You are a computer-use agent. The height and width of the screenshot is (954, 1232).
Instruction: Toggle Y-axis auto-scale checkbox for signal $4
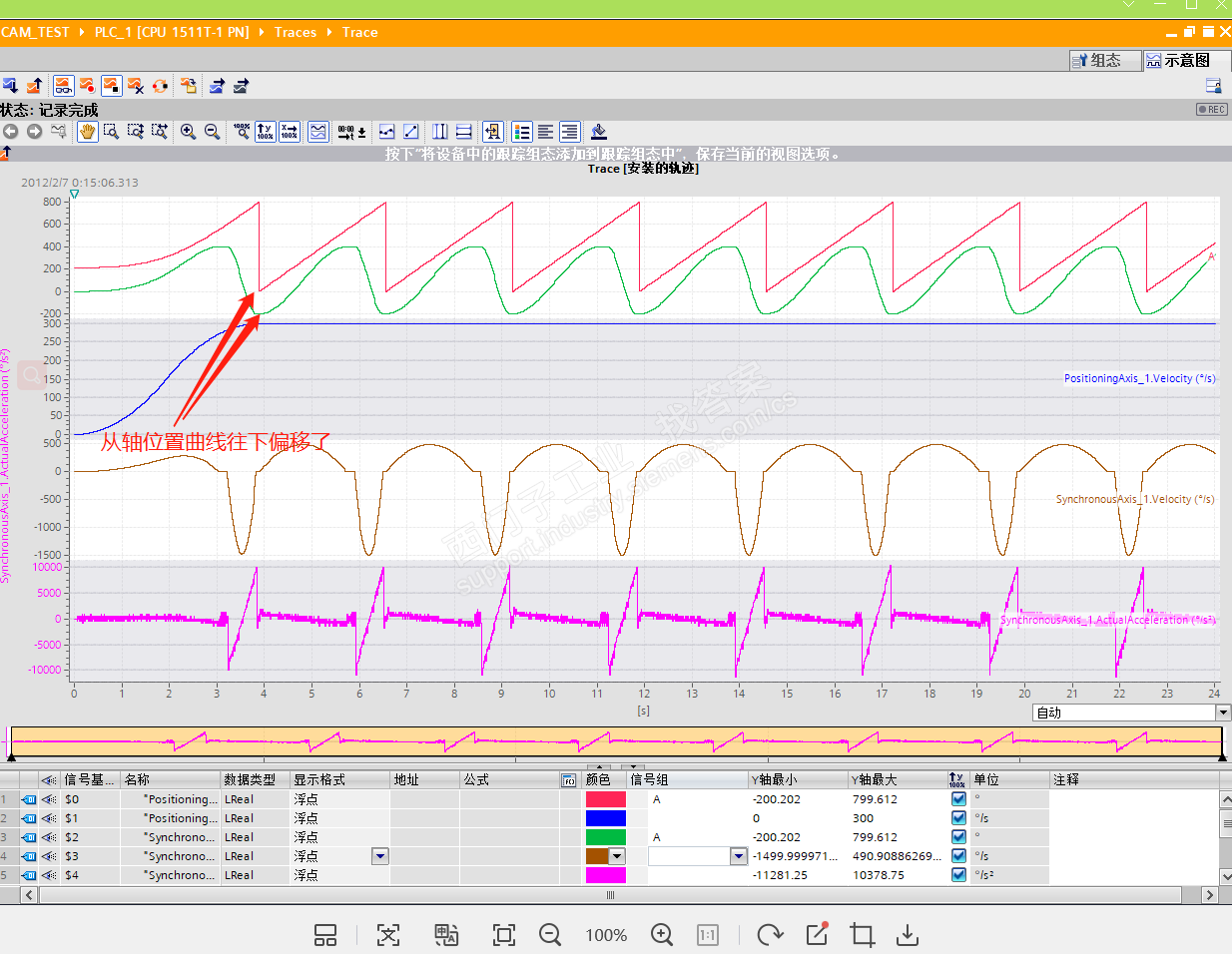958,875
